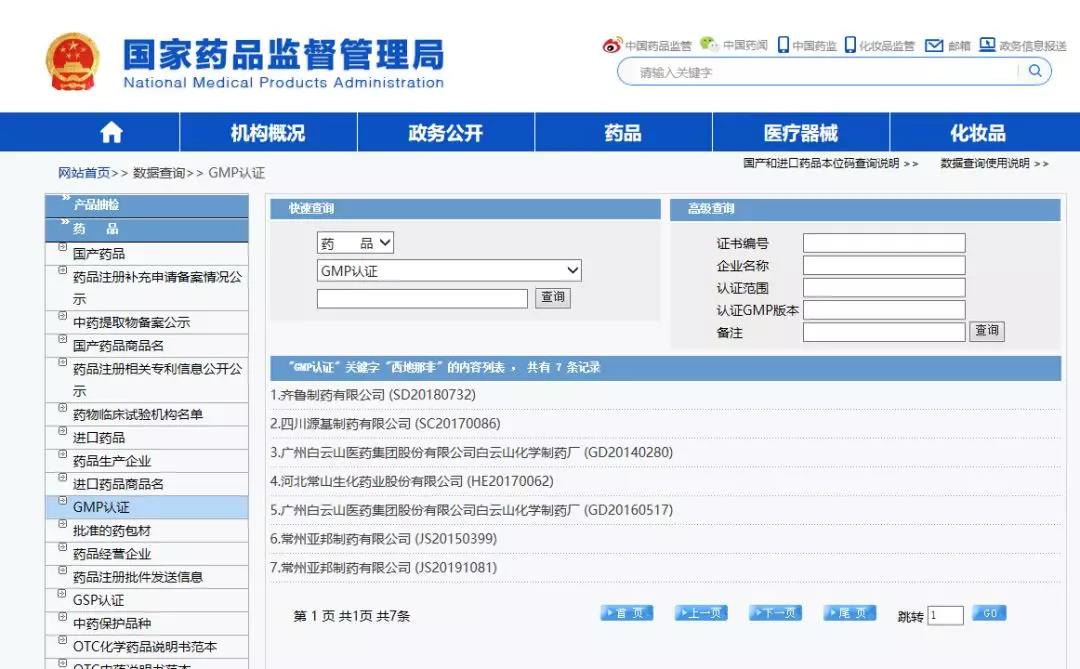Click the home icon in the navigation bar

pyautogui.click(x=110, y=131)
